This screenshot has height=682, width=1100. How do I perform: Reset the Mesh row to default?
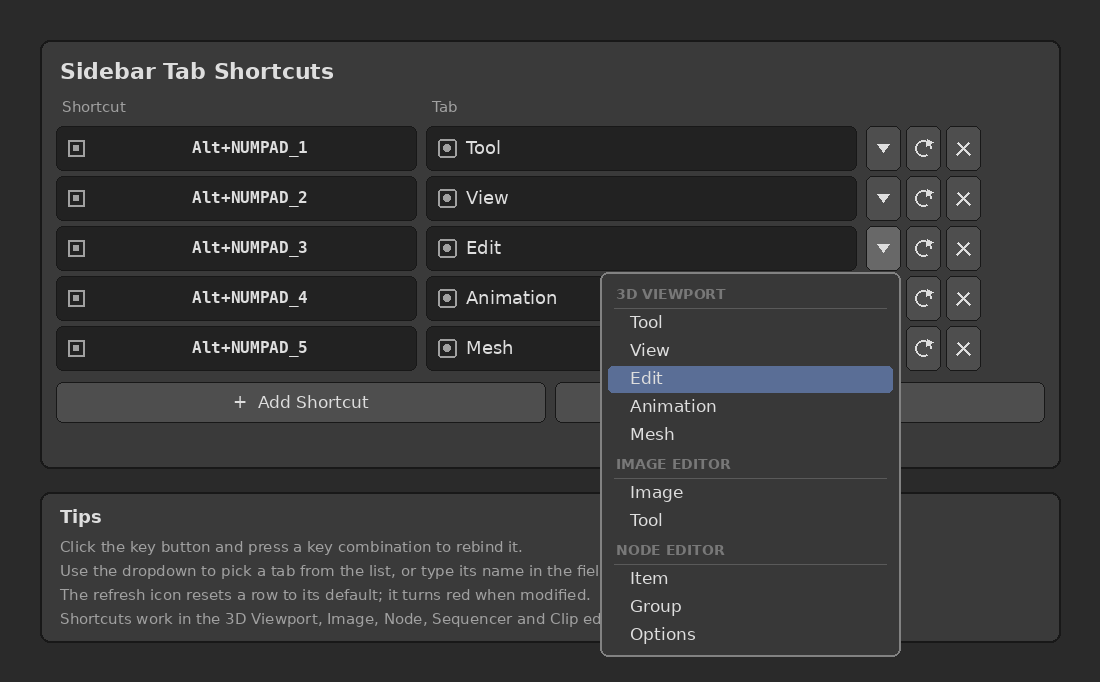[923, 348]
